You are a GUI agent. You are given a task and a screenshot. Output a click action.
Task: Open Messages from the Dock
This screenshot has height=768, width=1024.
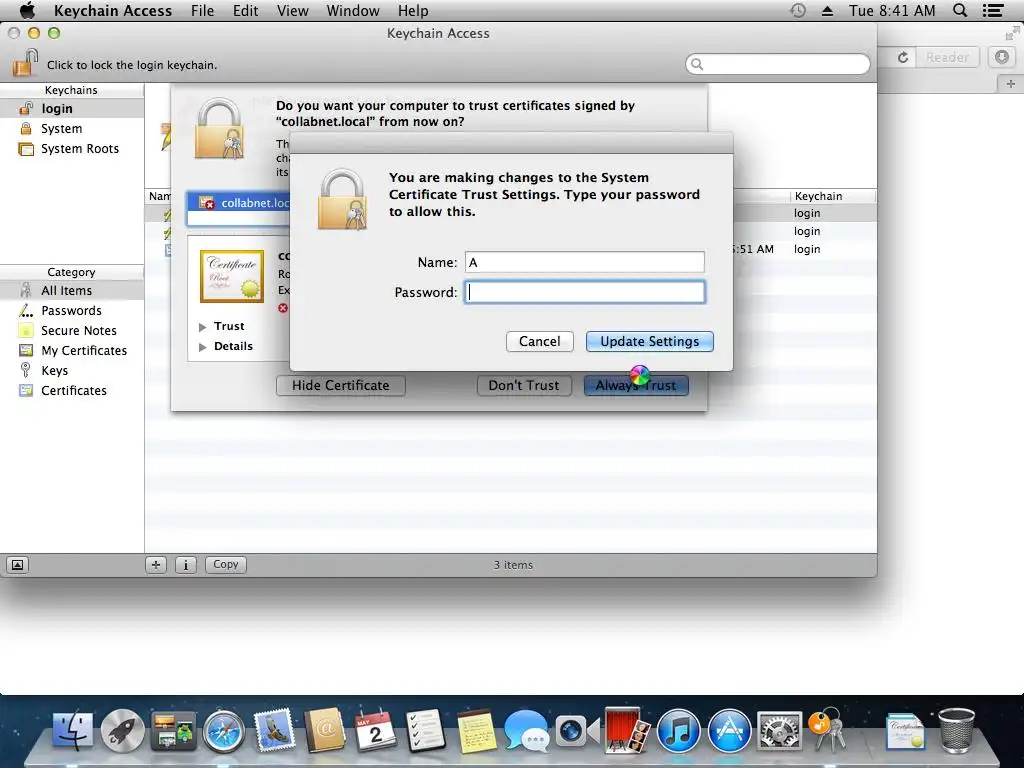coord(527,731)
